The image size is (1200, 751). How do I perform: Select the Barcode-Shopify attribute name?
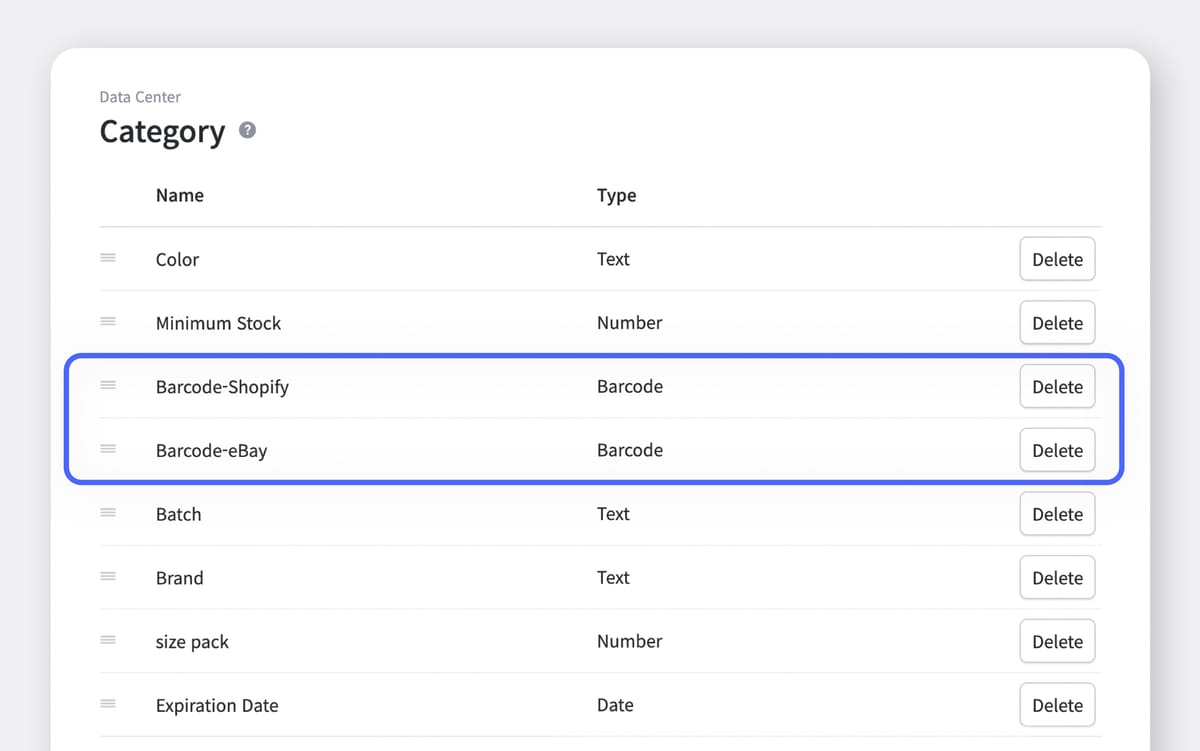pyautogui.click(x=222, y=387)
